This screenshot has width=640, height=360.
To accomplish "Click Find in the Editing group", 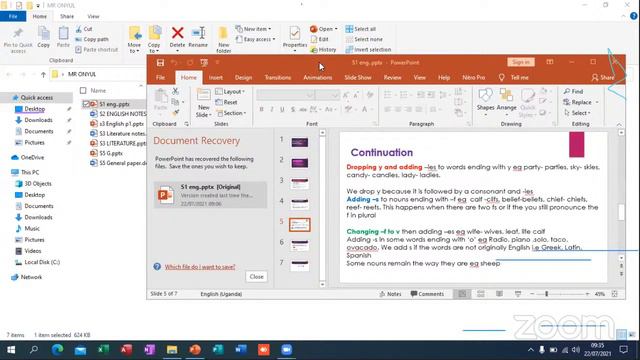I will (574, 91).
